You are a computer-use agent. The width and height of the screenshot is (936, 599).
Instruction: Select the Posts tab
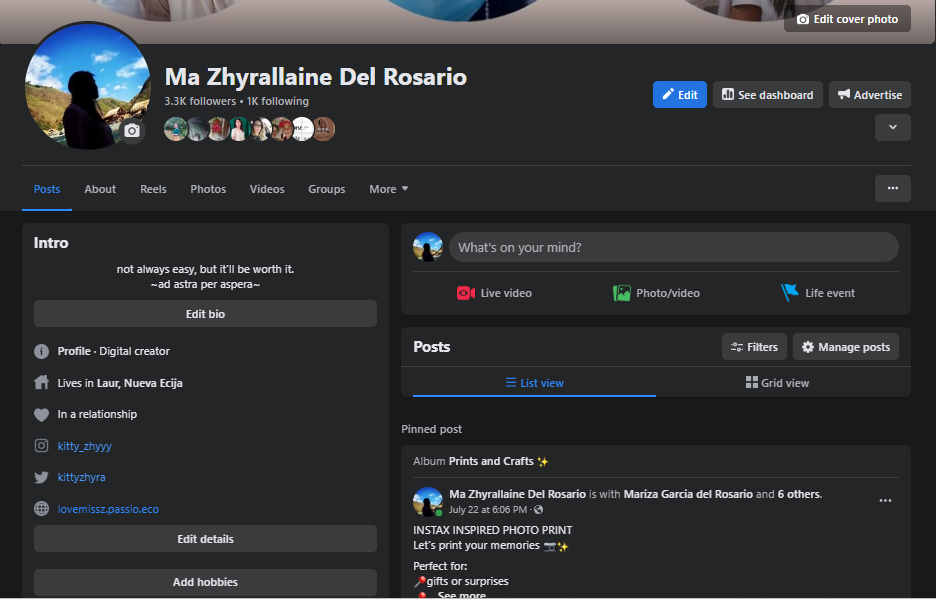(x=47, y=189)
